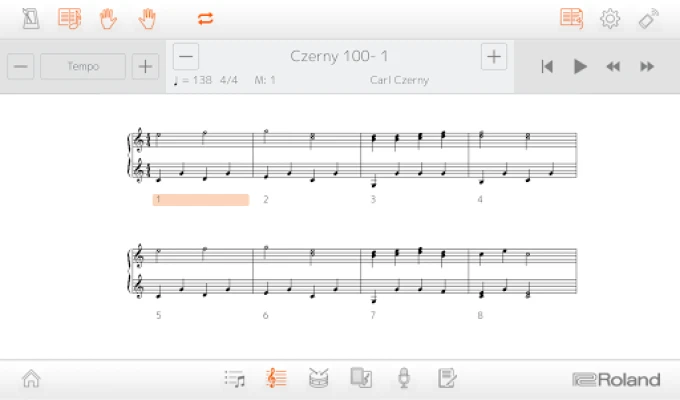
Task: Toggle the right hand part
Action: point(148,18)
